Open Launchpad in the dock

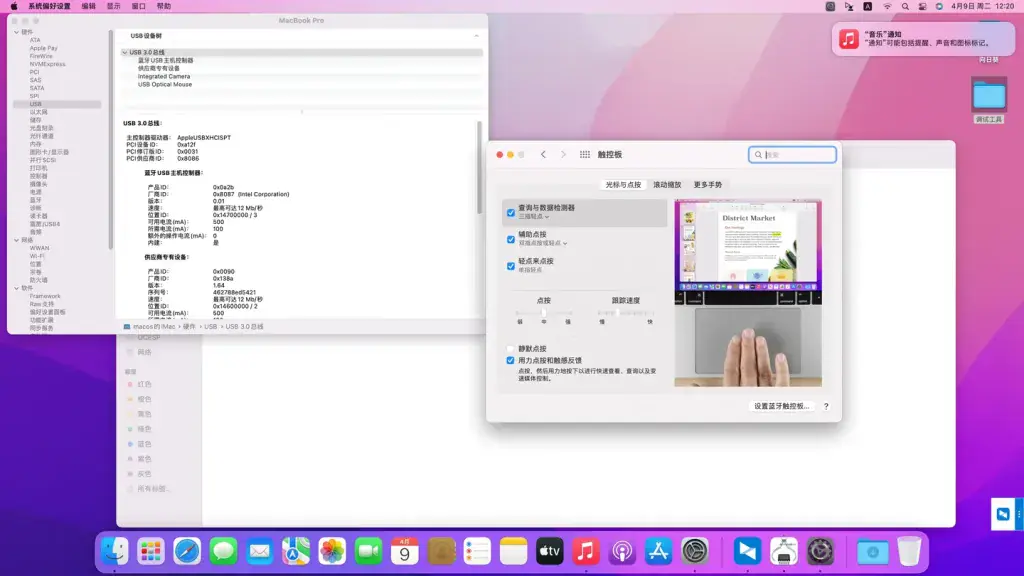151,552
